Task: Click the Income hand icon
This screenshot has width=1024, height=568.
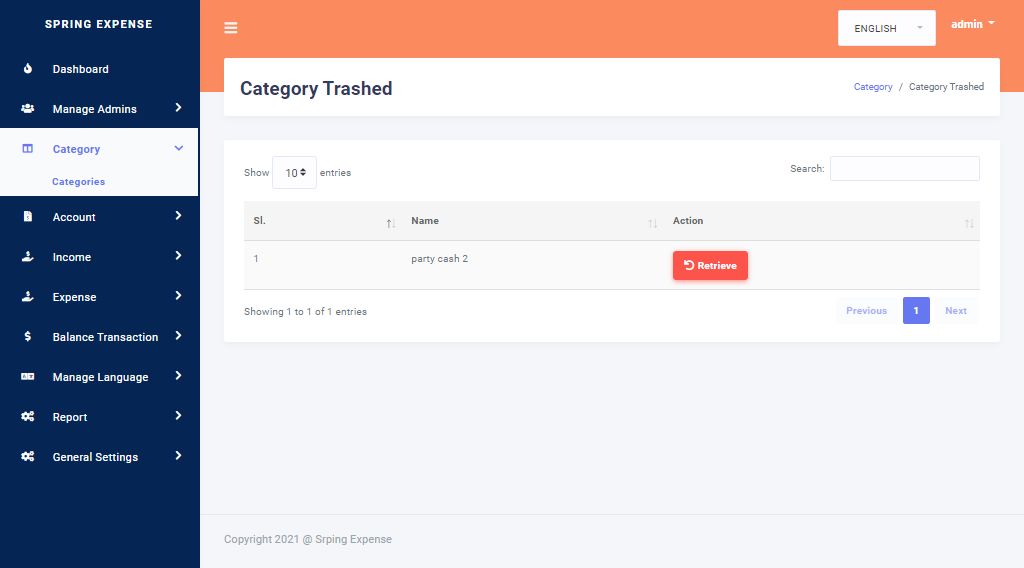Action: (27, 257)
